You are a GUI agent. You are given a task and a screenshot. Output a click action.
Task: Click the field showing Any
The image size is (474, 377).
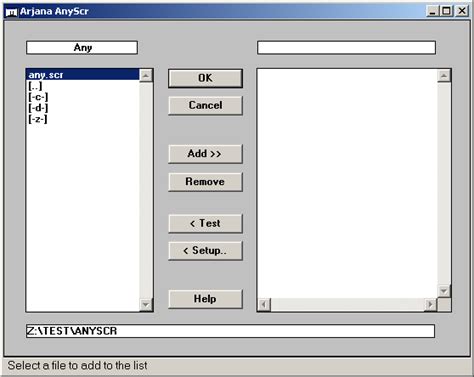[x=82, y=47]
